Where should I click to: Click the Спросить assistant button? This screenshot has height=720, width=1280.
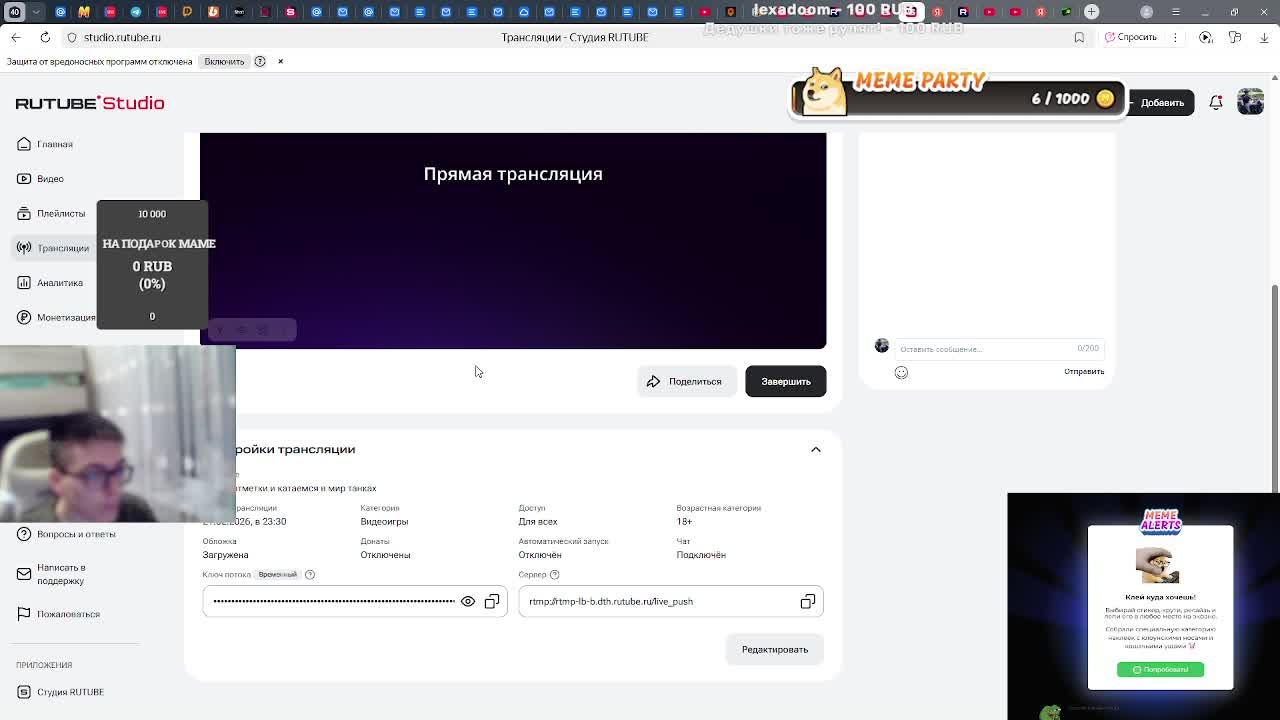tap(1131, 37)
